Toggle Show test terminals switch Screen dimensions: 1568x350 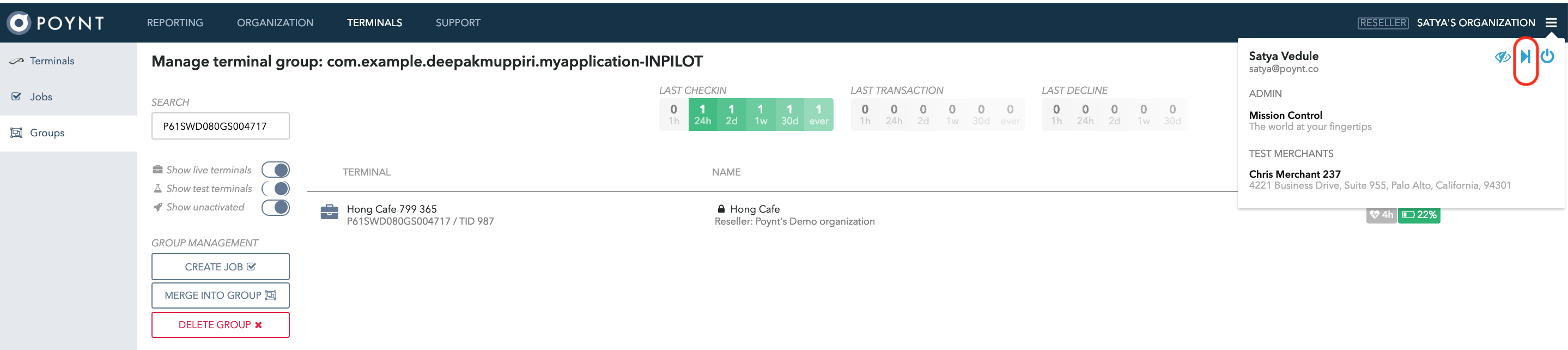(276, 189)
